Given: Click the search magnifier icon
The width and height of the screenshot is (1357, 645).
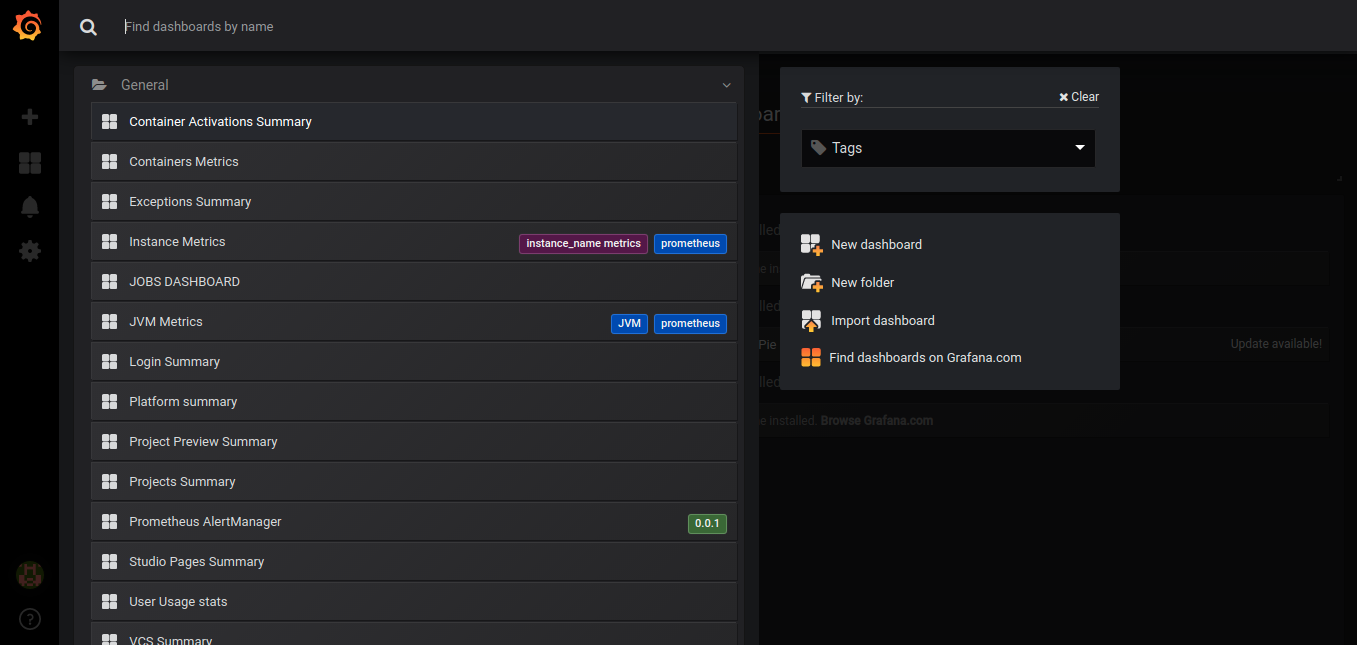Looking at the screenshot, I should 88,27.
